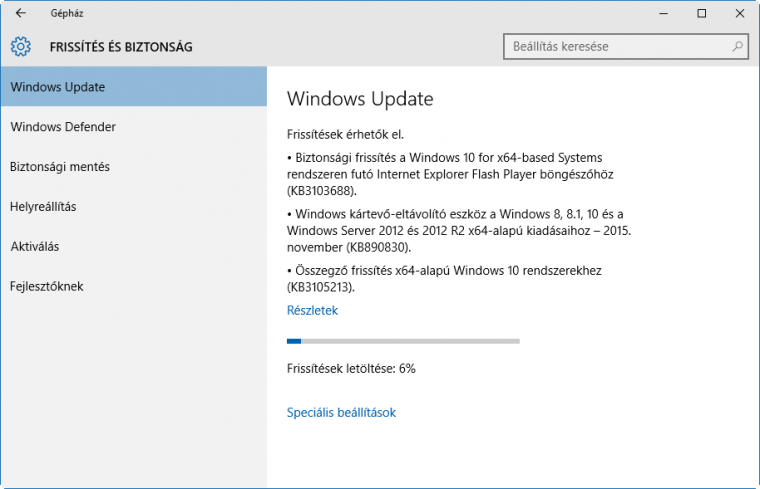Image resolution: width=760 pixels, height=489 pixels.
Task: Open the Részletek link
Action: point(312,310)
